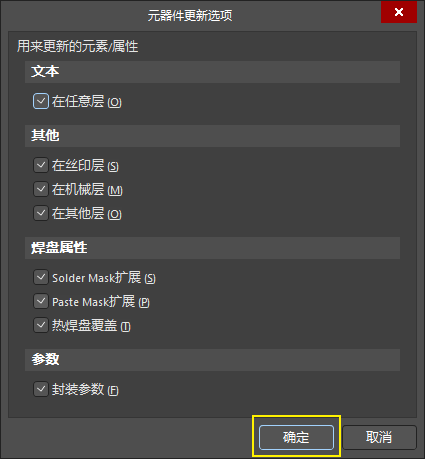The height and width of the screenshot is (459, 425).
Task: Click the 用来更新的元素/属性 group label
Action: pos(78,46)
